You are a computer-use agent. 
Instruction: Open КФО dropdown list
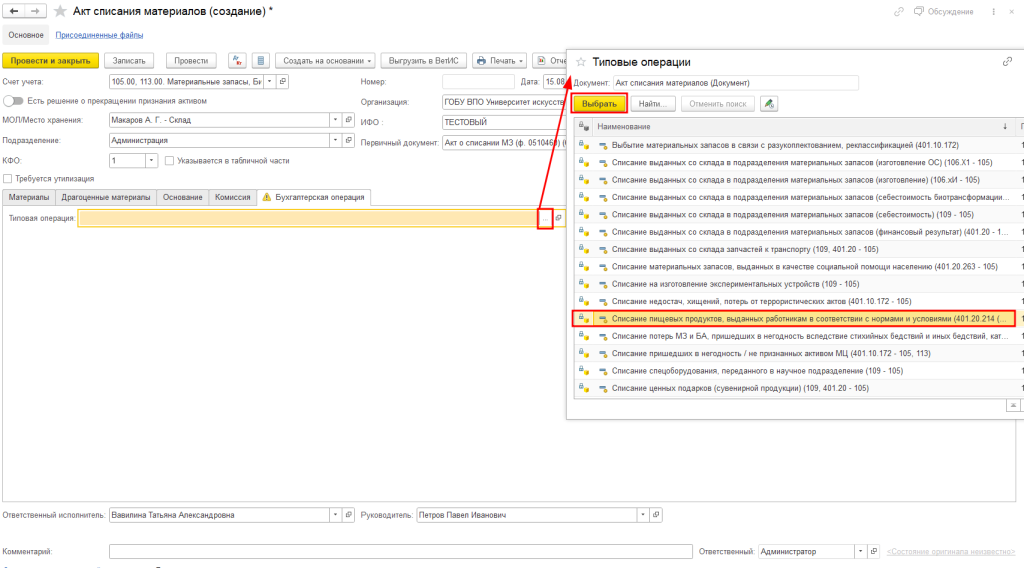[151, 161]
